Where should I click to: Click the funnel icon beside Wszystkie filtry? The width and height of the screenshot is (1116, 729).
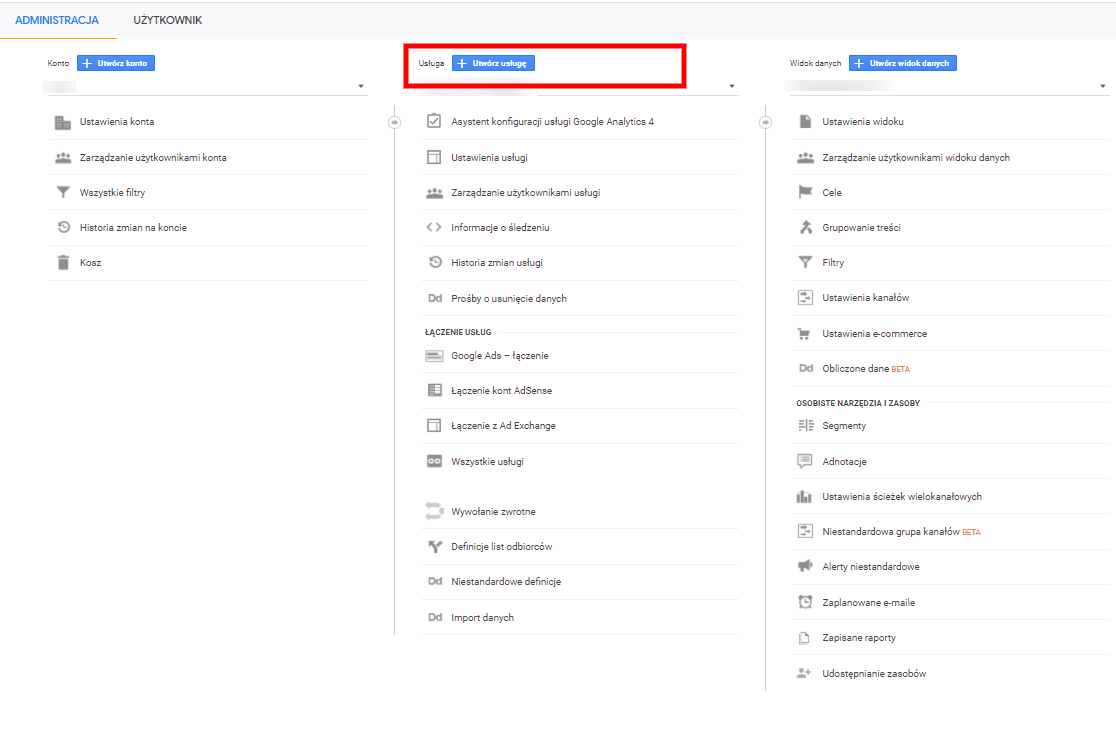[x=63, y=193]
